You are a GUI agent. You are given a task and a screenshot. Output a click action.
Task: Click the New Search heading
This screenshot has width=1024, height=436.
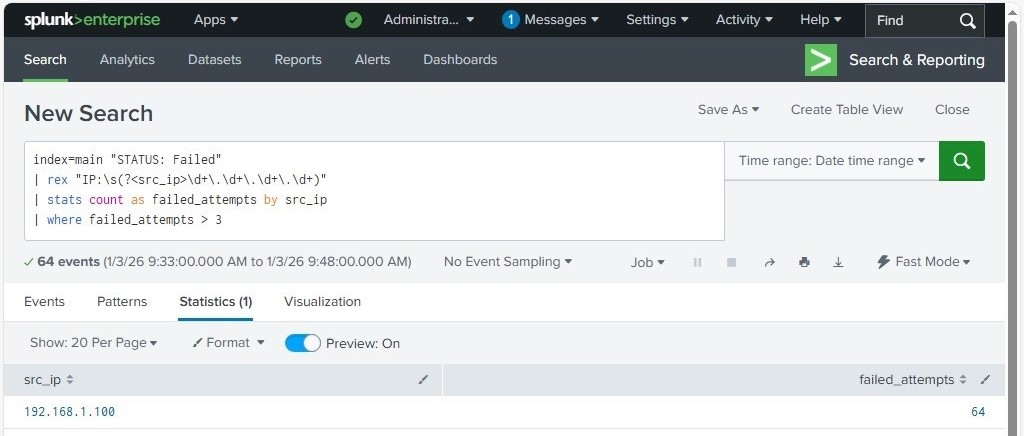[89, 113]
